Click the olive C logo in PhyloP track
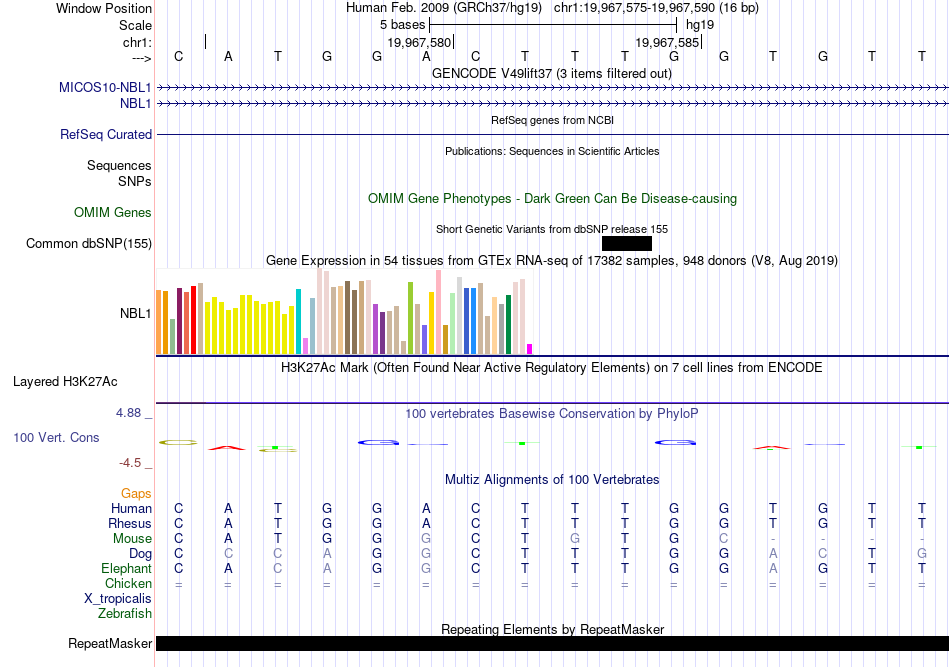 coord(178,443)
